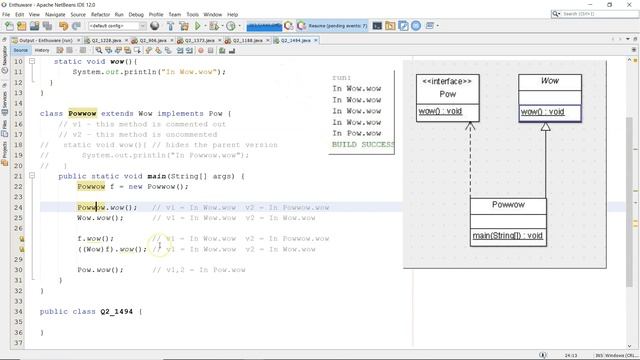Switch to Q2_1188.java tab
Image resolution: width=640 pixels, height=360 pixels.
pyautogui.click(x=247, y=40)
